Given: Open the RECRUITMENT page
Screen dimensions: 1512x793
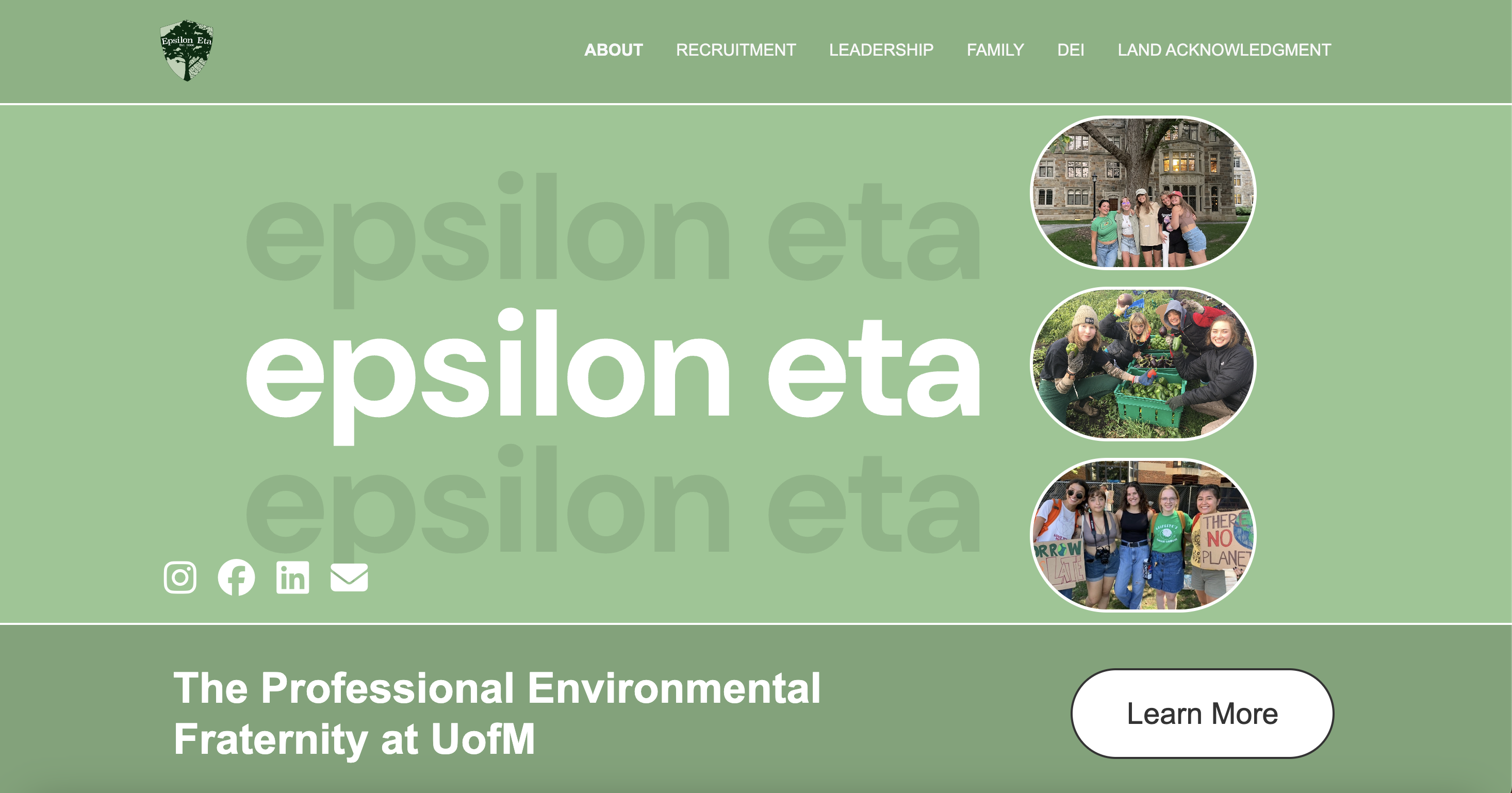Looking at the screenshot, I should tap(735, 50).
